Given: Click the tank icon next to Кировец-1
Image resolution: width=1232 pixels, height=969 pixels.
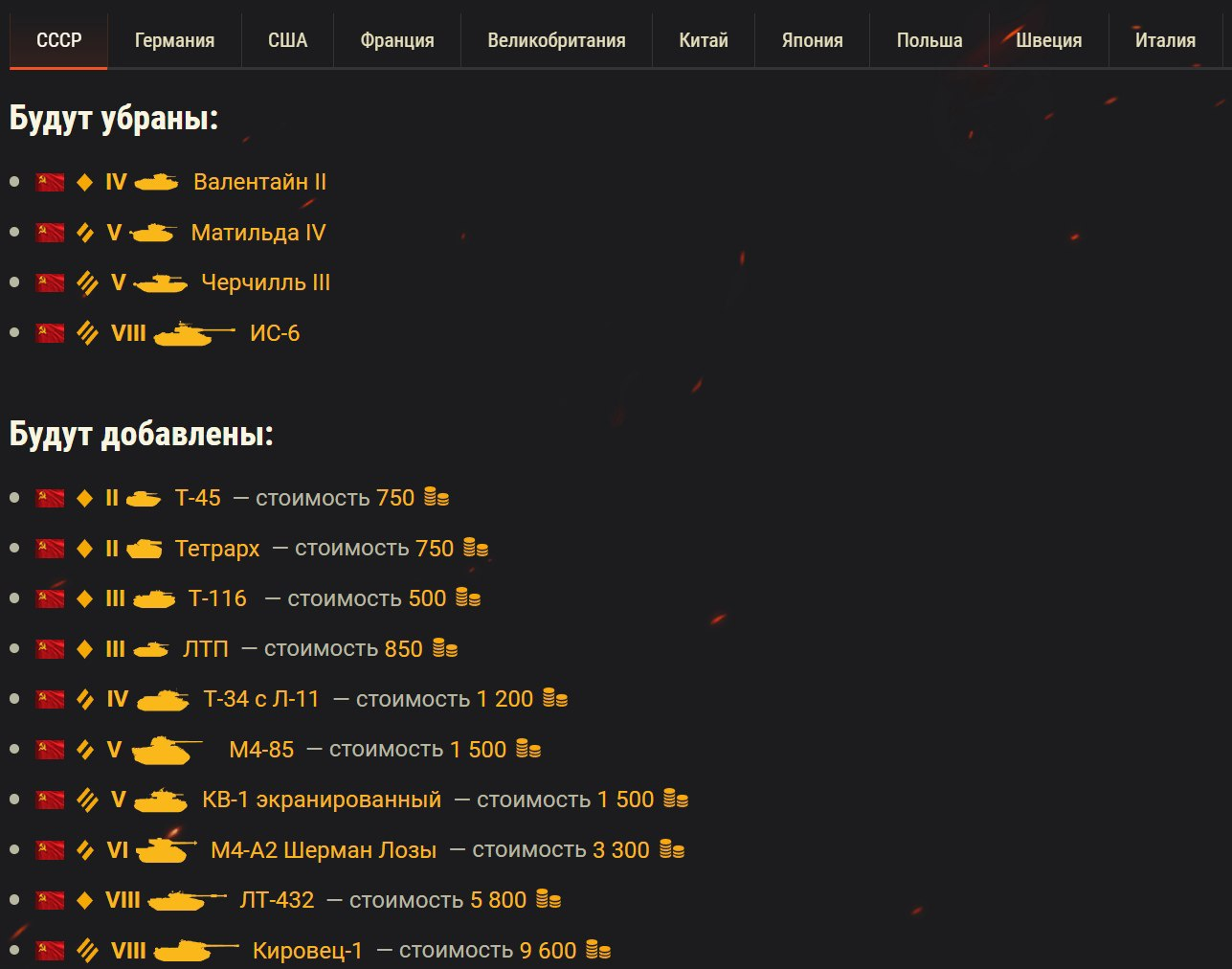Looking at the screenshot, I should (x=195, y=950).
